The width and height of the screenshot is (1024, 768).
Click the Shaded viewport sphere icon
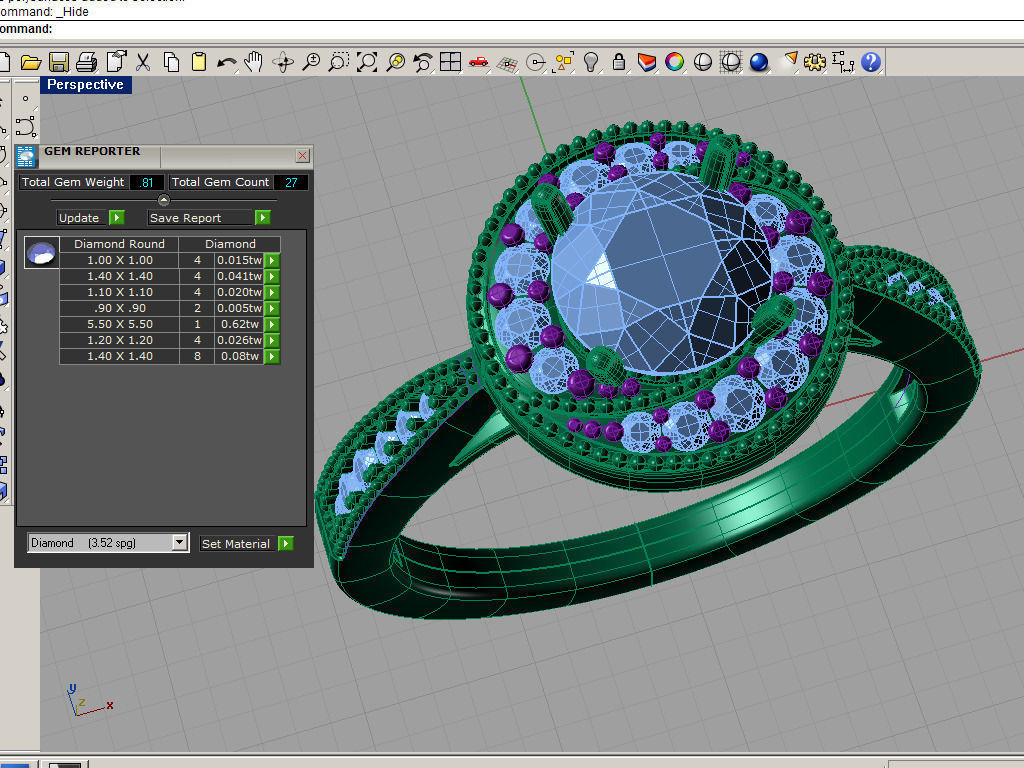point(703,62)
